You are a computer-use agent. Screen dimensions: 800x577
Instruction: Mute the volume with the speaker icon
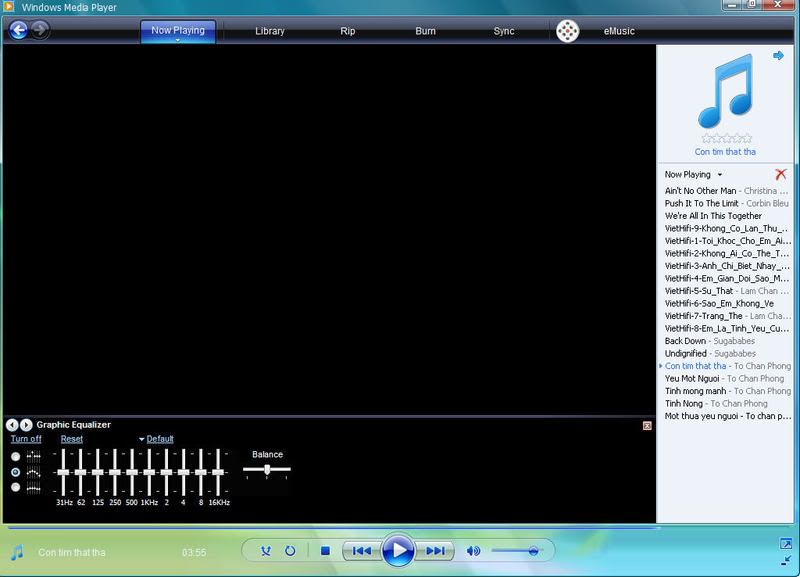tap(473, 551)
